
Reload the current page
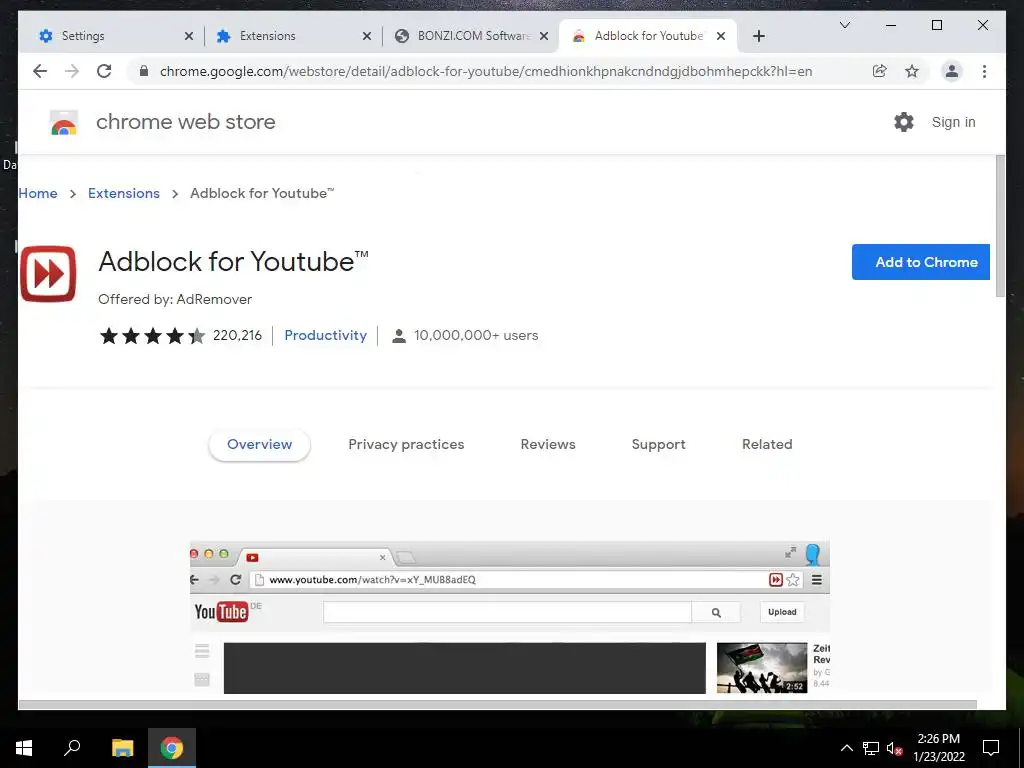(104, 71)
